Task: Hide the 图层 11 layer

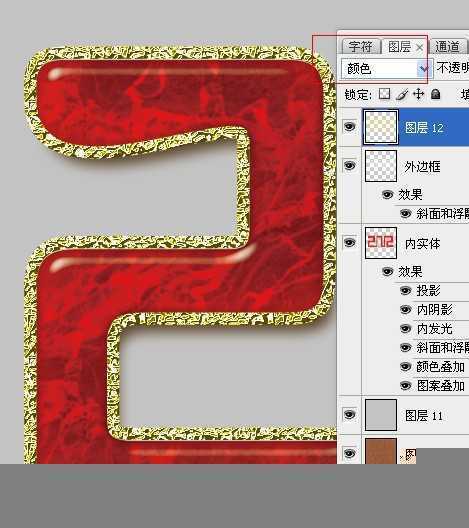Action: [x=349, y=415]
